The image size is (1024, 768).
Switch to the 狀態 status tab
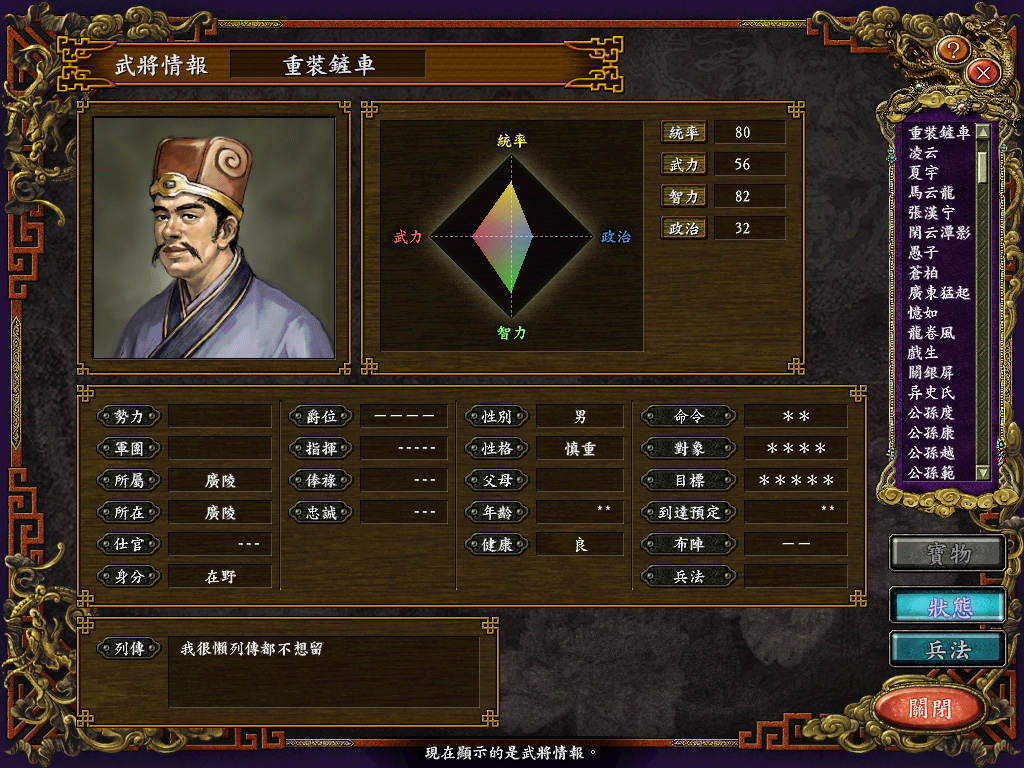[949, 607]
